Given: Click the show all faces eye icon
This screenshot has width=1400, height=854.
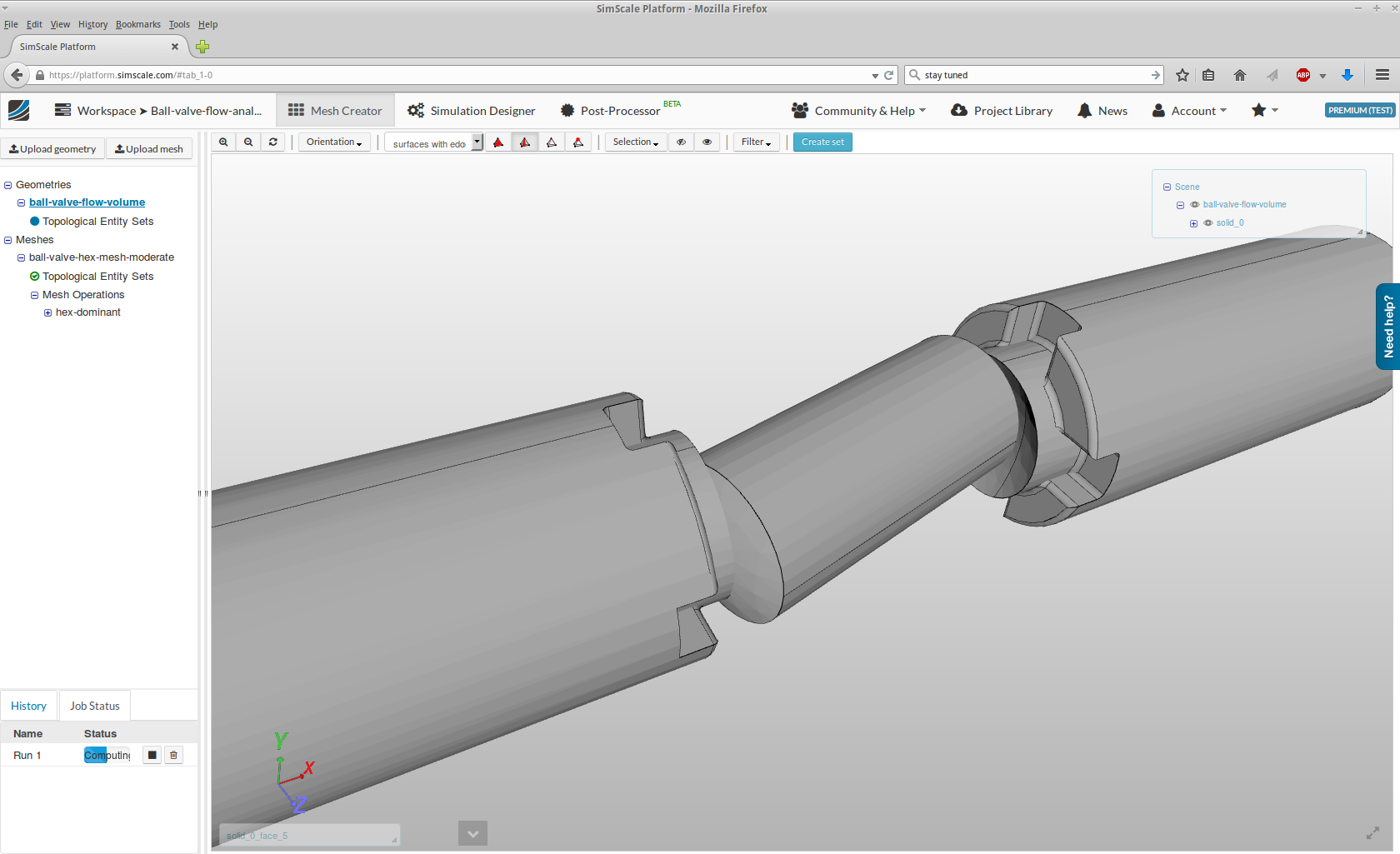Looking at the screenshot, I should coord(707,142).
